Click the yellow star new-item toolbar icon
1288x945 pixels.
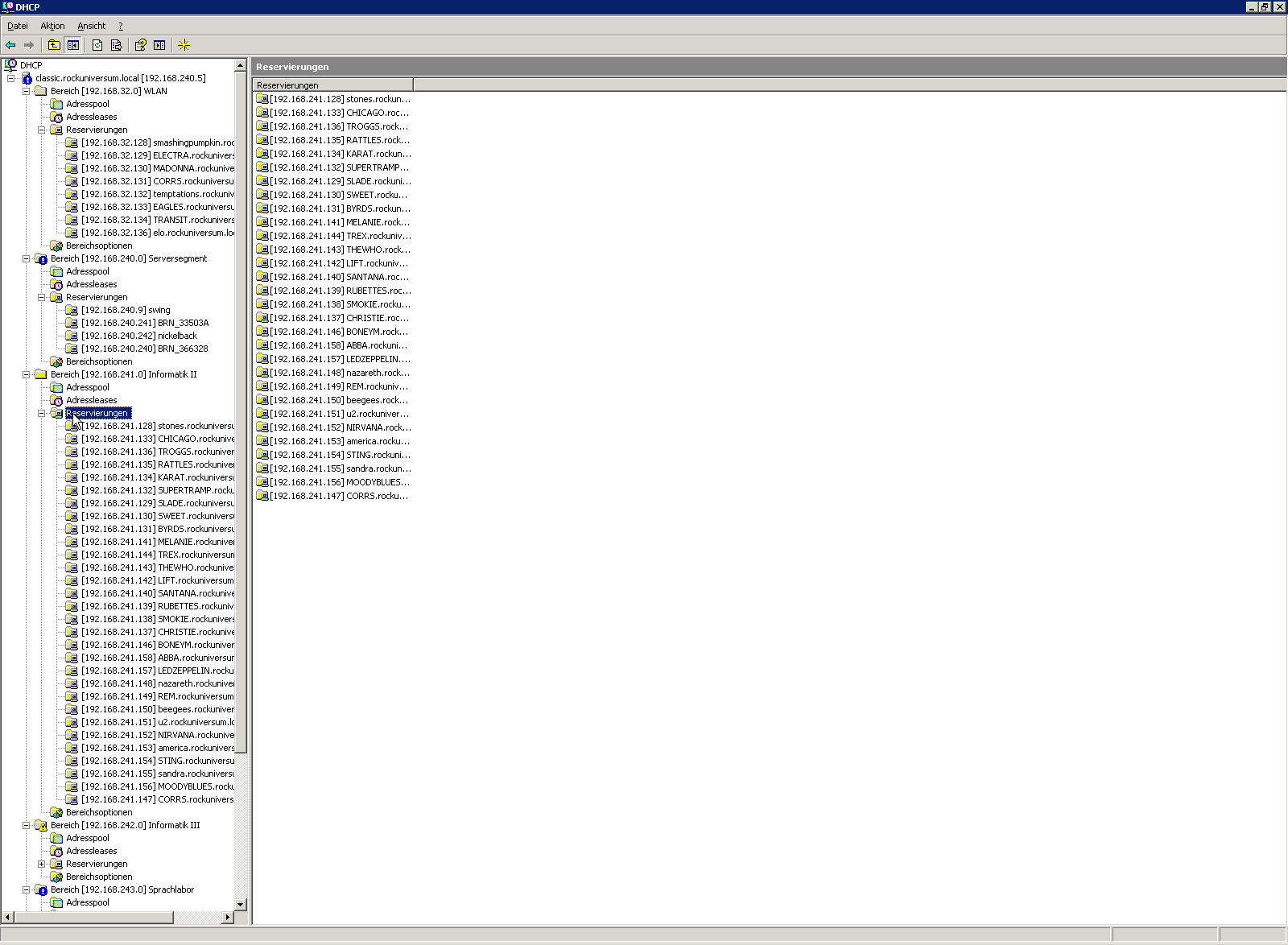pyautogui.click(x=184, y=45)
